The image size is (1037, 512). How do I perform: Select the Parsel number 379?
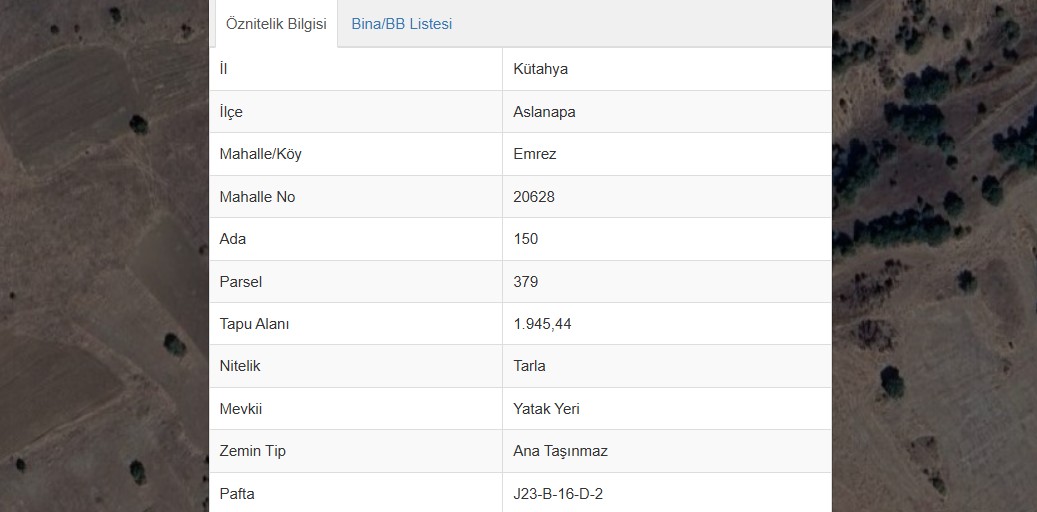pos(526,282)
